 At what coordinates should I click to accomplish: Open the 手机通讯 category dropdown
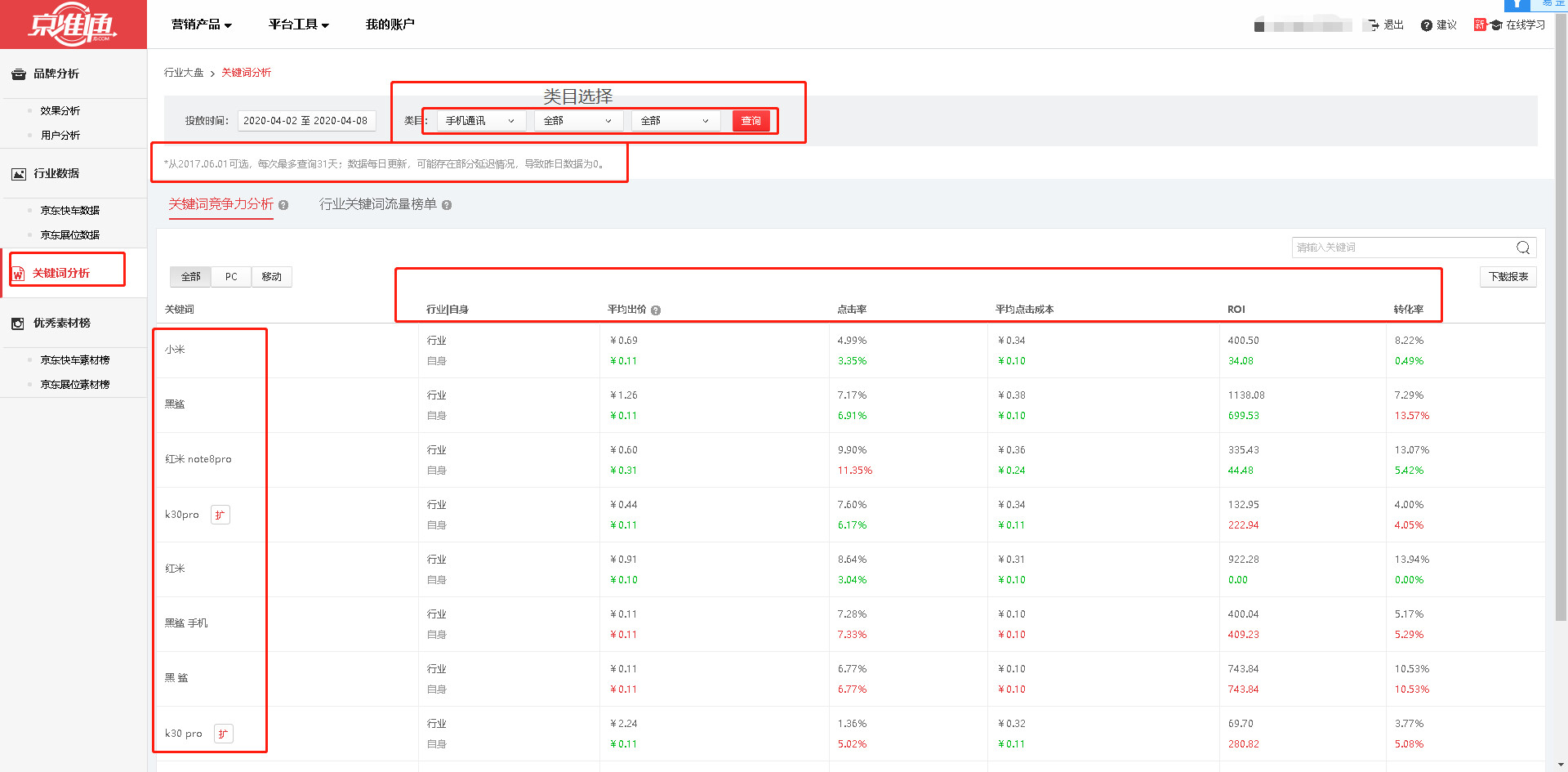(x=481, y=121)
